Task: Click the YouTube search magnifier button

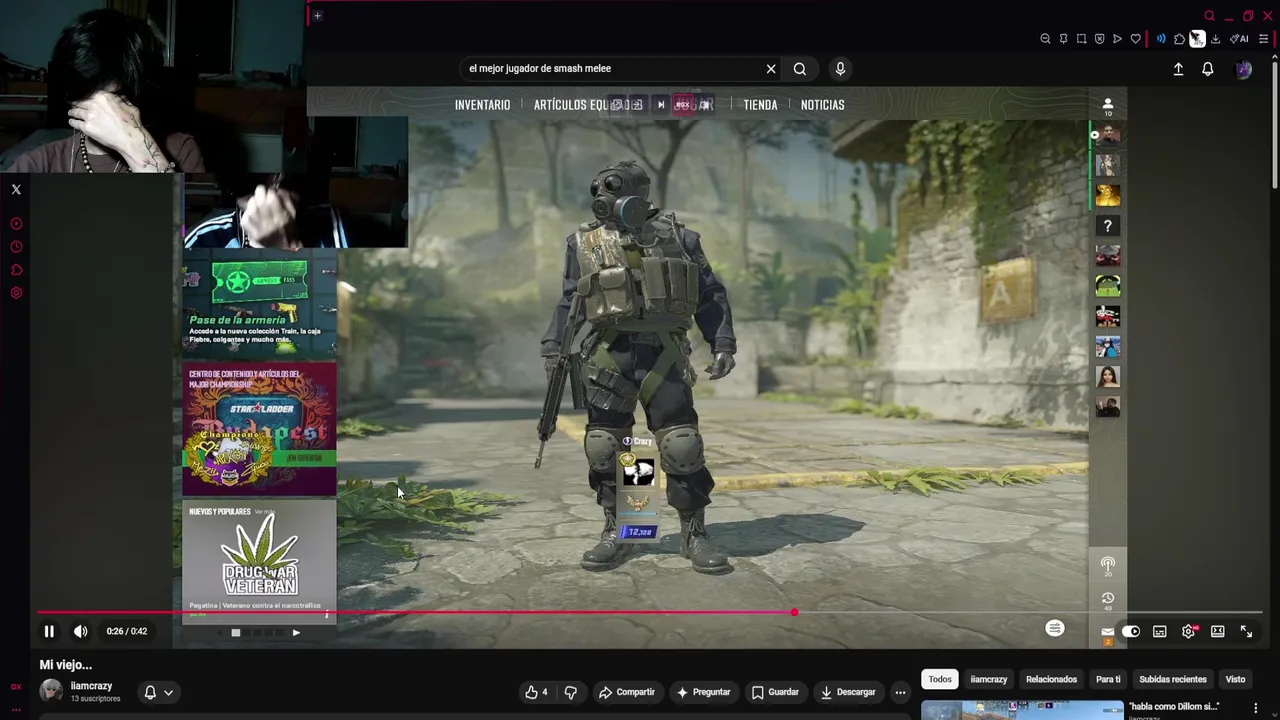Action: pyautogui.click(x=800, y=69)
